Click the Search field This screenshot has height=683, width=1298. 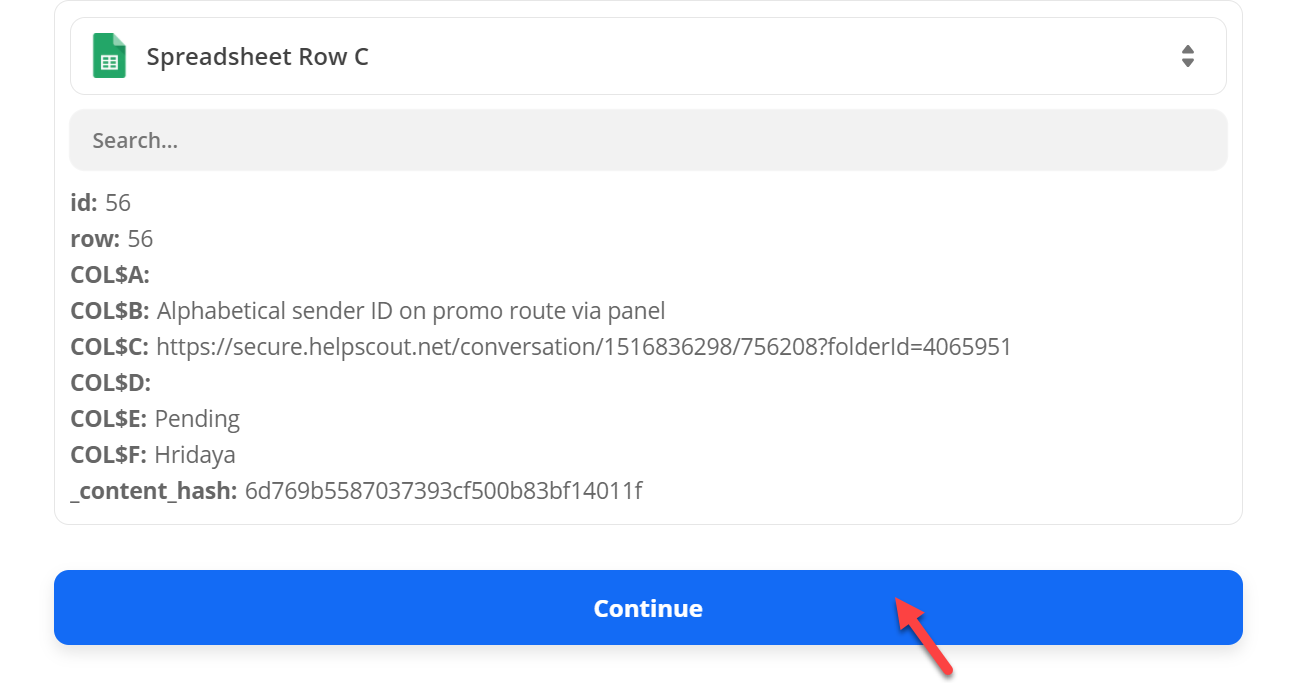click(x=648, y=140)
